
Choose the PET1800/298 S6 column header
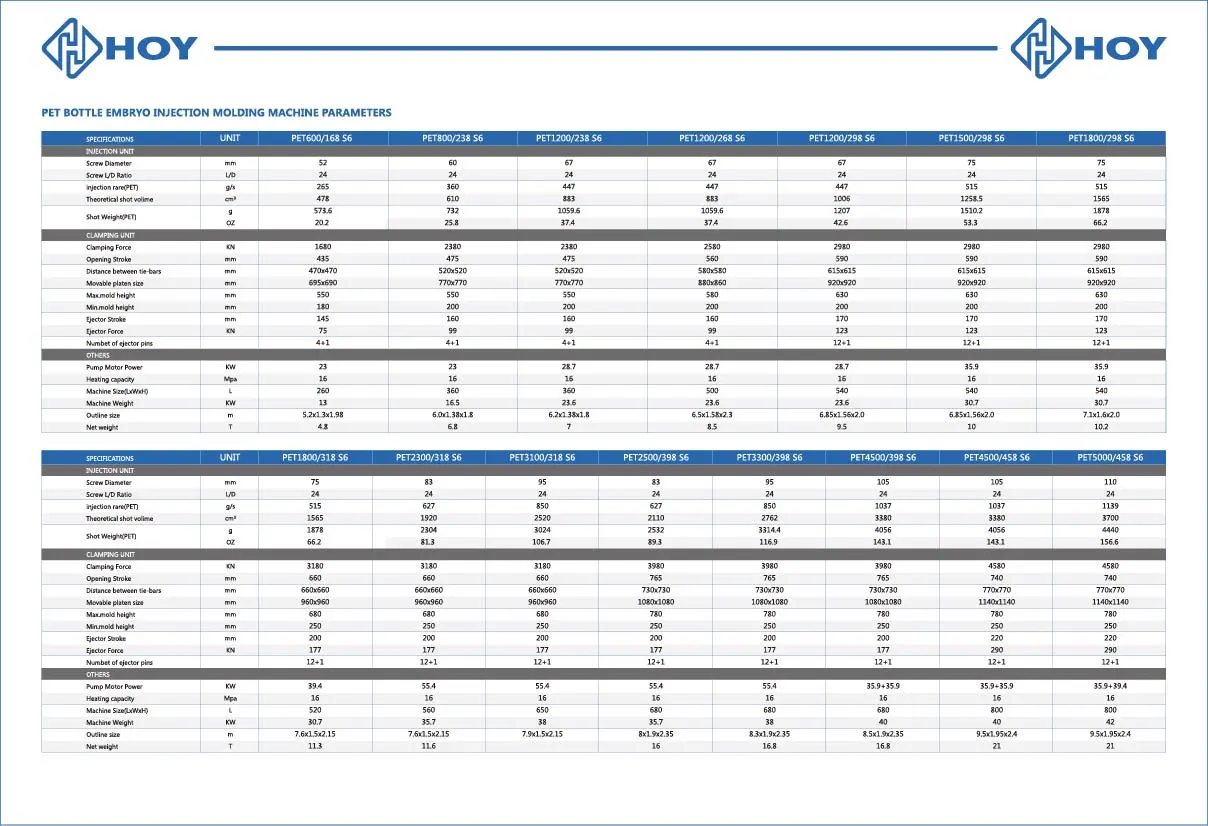pyautogui.click(x=1101, y=138)
